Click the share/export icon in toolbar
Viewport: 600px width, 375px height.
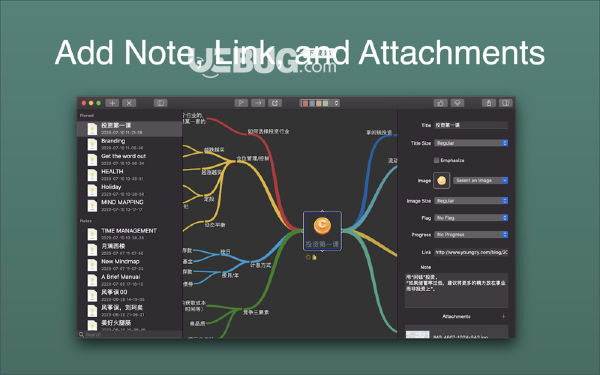pyautogui.click(x=489, y=103)
